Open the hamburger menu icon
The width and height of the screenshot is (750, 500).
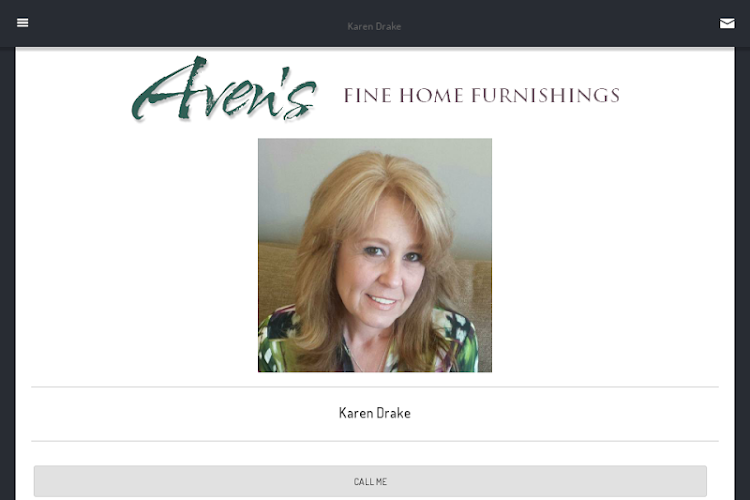(22, 23)
